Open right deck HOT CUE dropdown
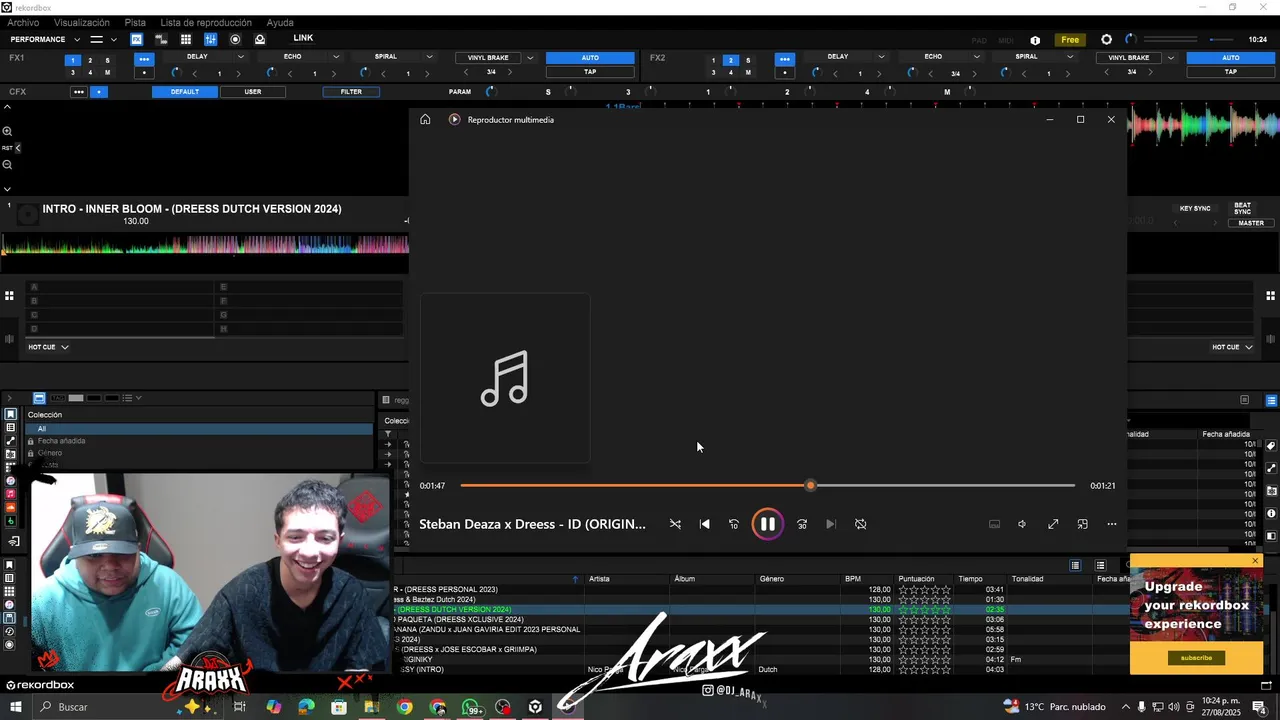This screenshot has width=1280, height=720. click(1232, 347)
